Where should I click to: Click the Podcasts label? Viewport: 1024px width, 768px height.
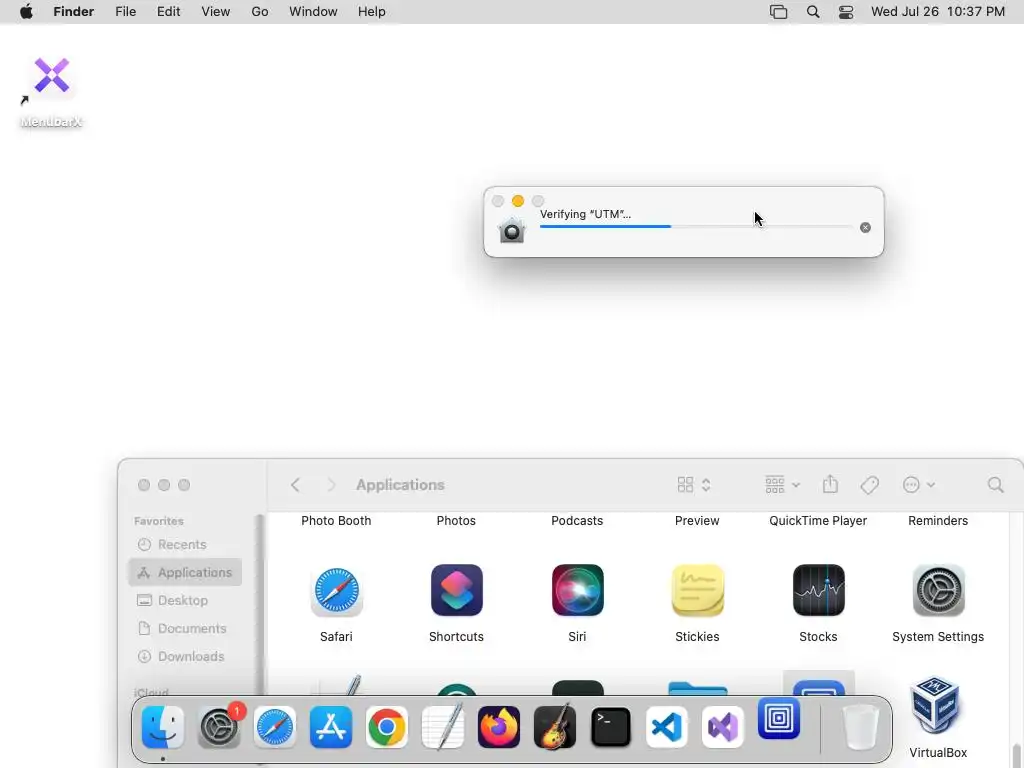point(577,520)
